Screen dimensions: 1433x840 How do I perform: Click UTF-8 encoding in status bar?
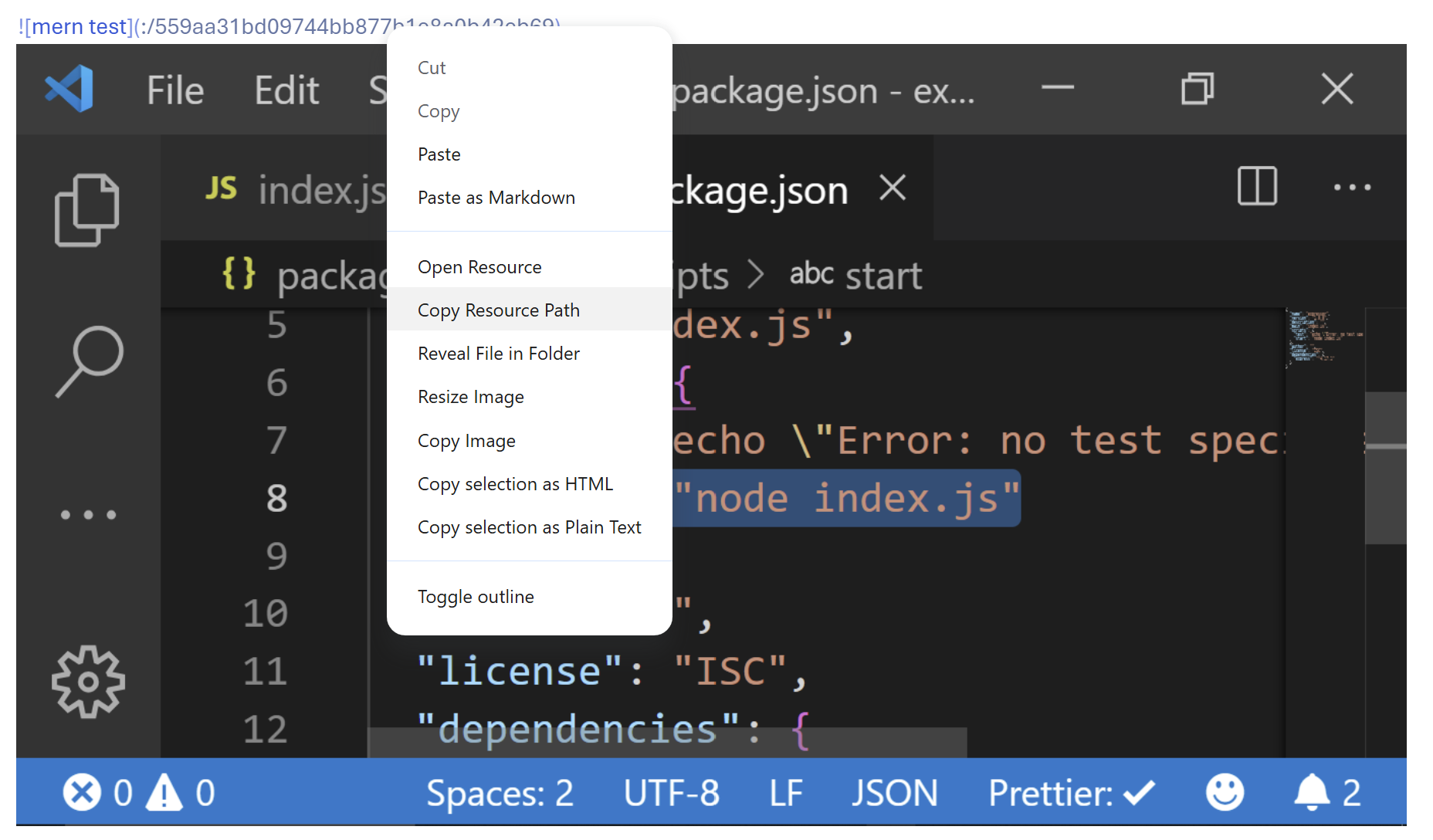(x=672, y=793)
